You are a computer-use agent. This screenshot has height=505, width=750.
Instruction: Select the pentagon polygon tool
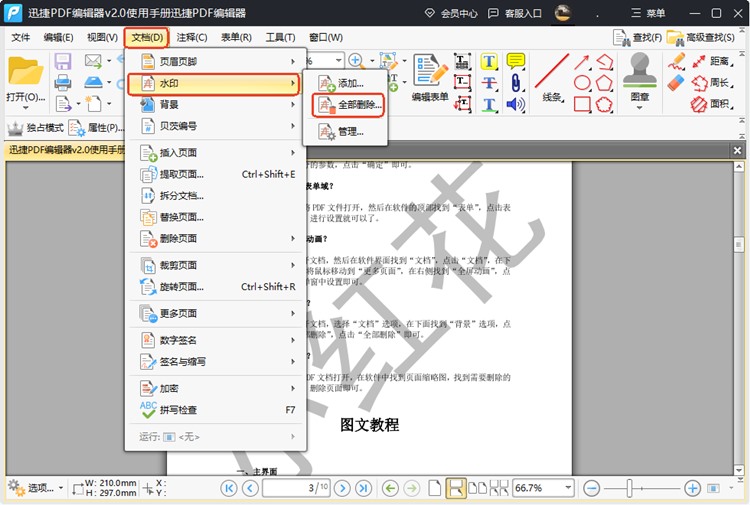pos(604,83)
